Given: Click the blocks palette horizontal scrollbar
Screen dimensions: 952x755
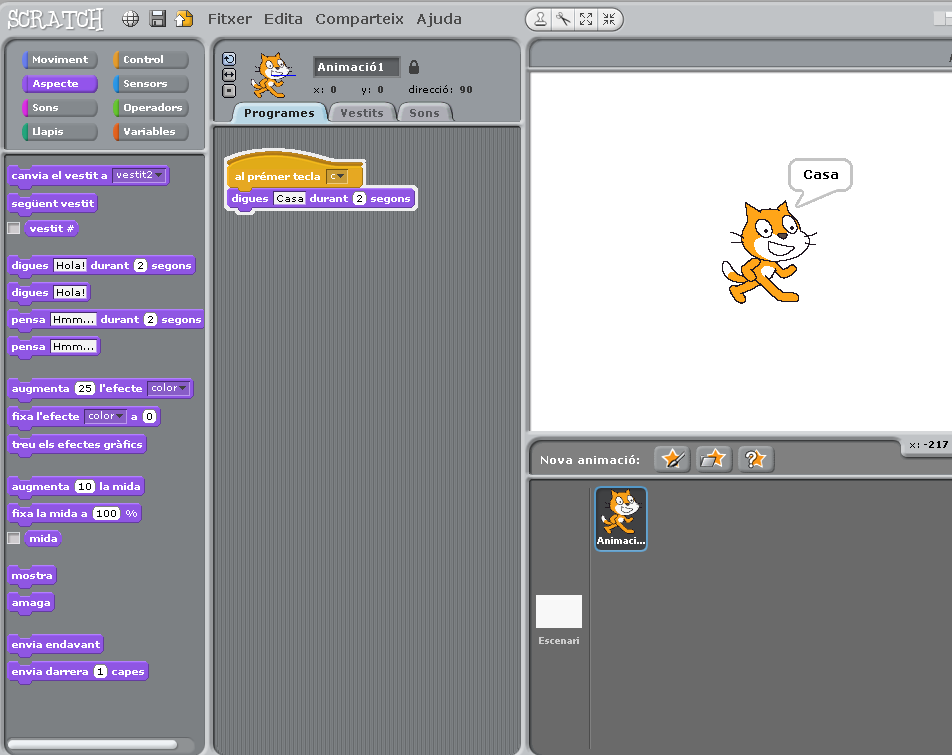Looking at the screenshot, I should point(92,744).
